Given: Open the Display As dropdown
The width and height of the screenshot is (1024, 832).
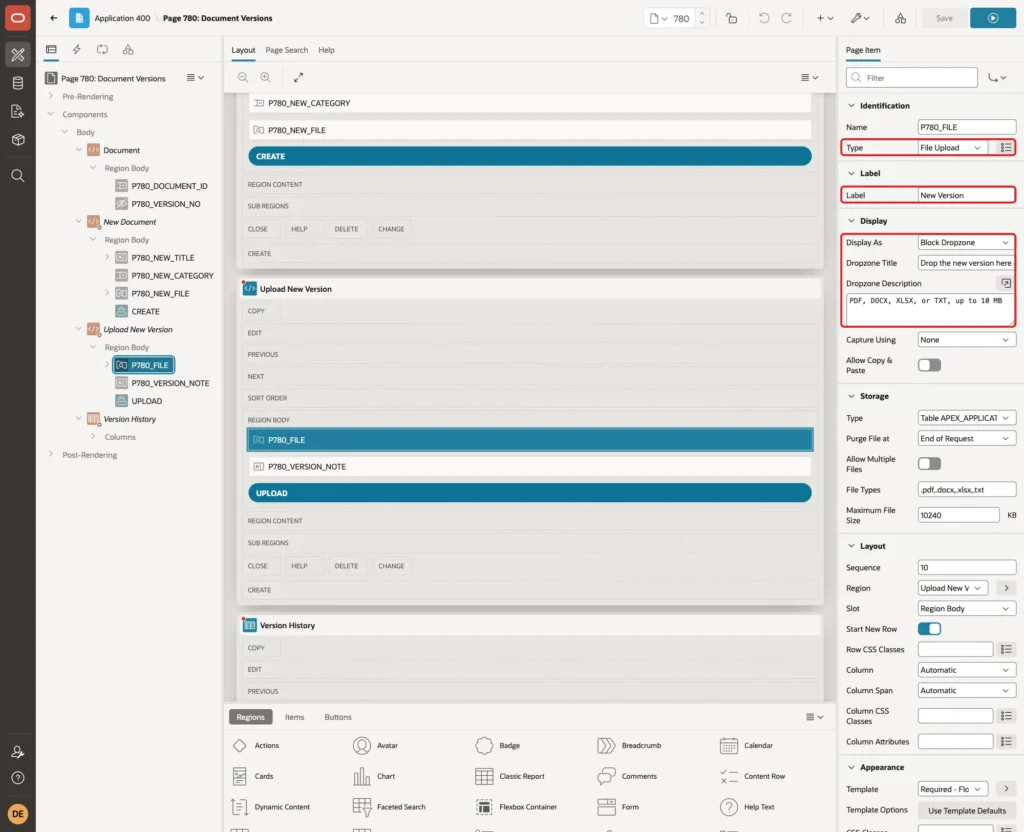Looking at the screenshot, I should coord(967,242).
